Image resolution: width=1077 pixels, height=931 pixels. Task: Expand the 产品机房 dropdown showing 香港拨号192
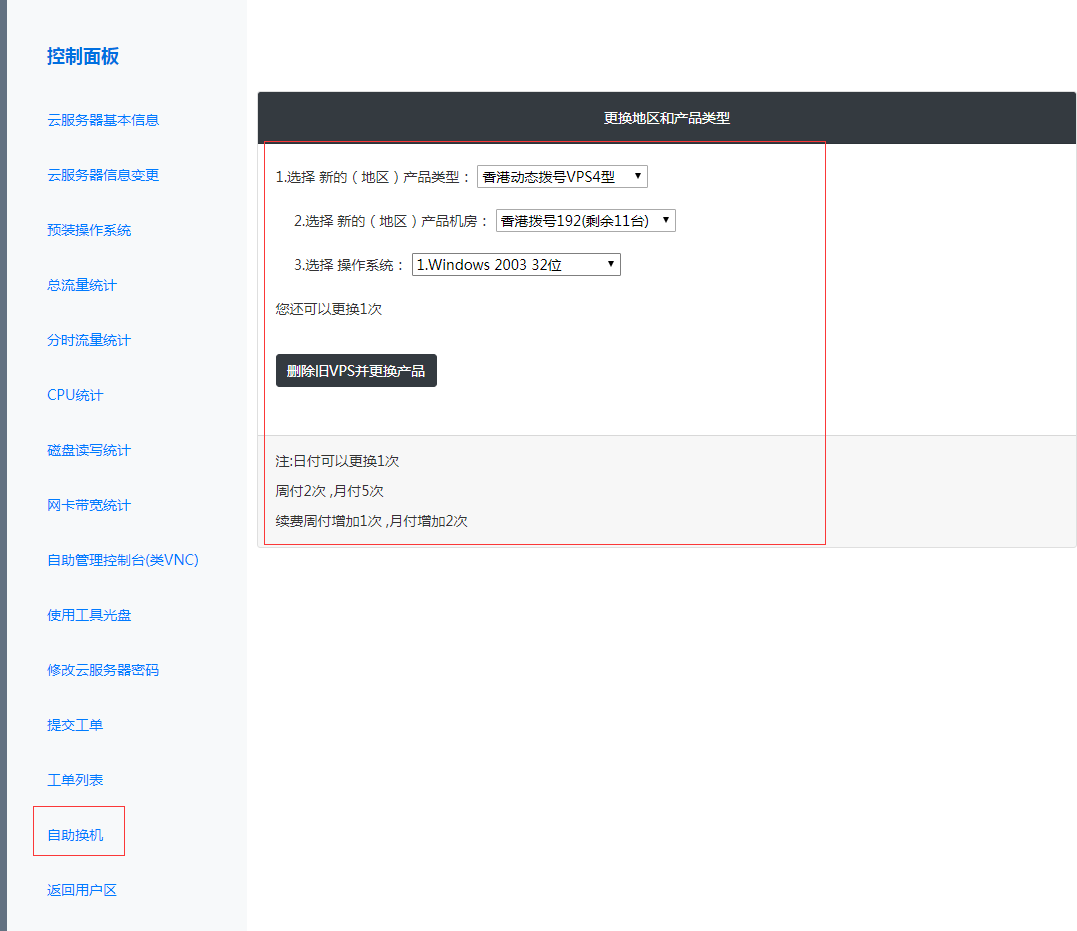[x=585, y=221]
